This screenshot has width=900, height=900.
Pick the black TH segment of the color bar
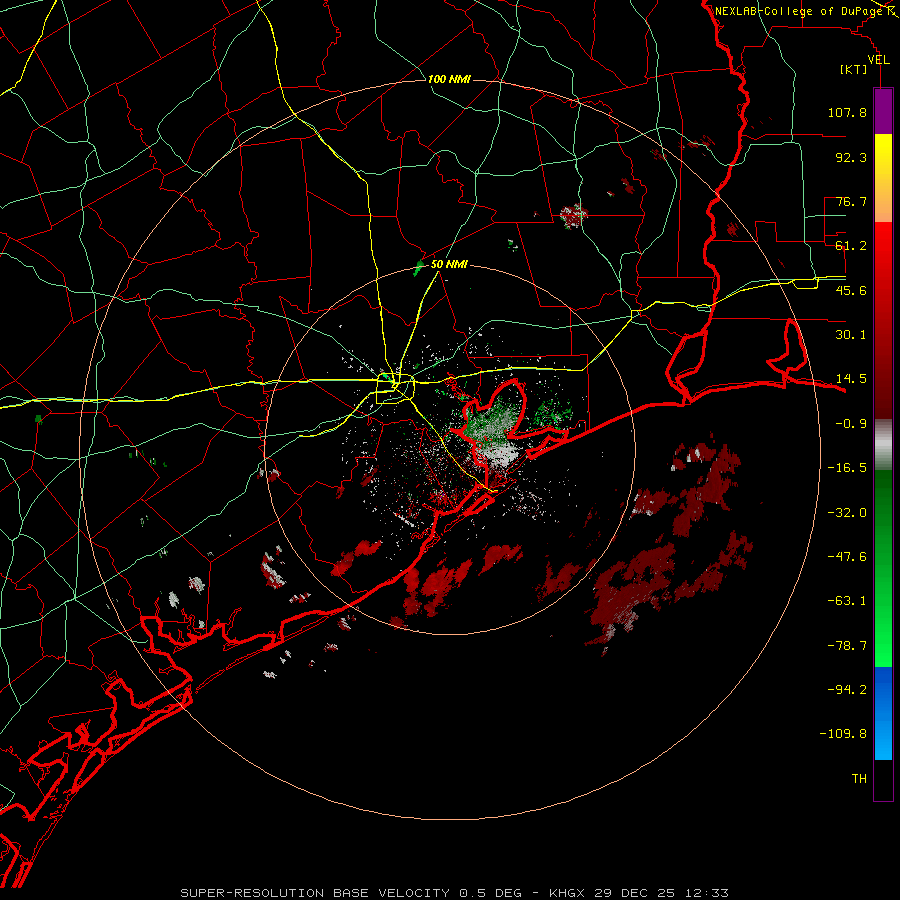point(883,779)
